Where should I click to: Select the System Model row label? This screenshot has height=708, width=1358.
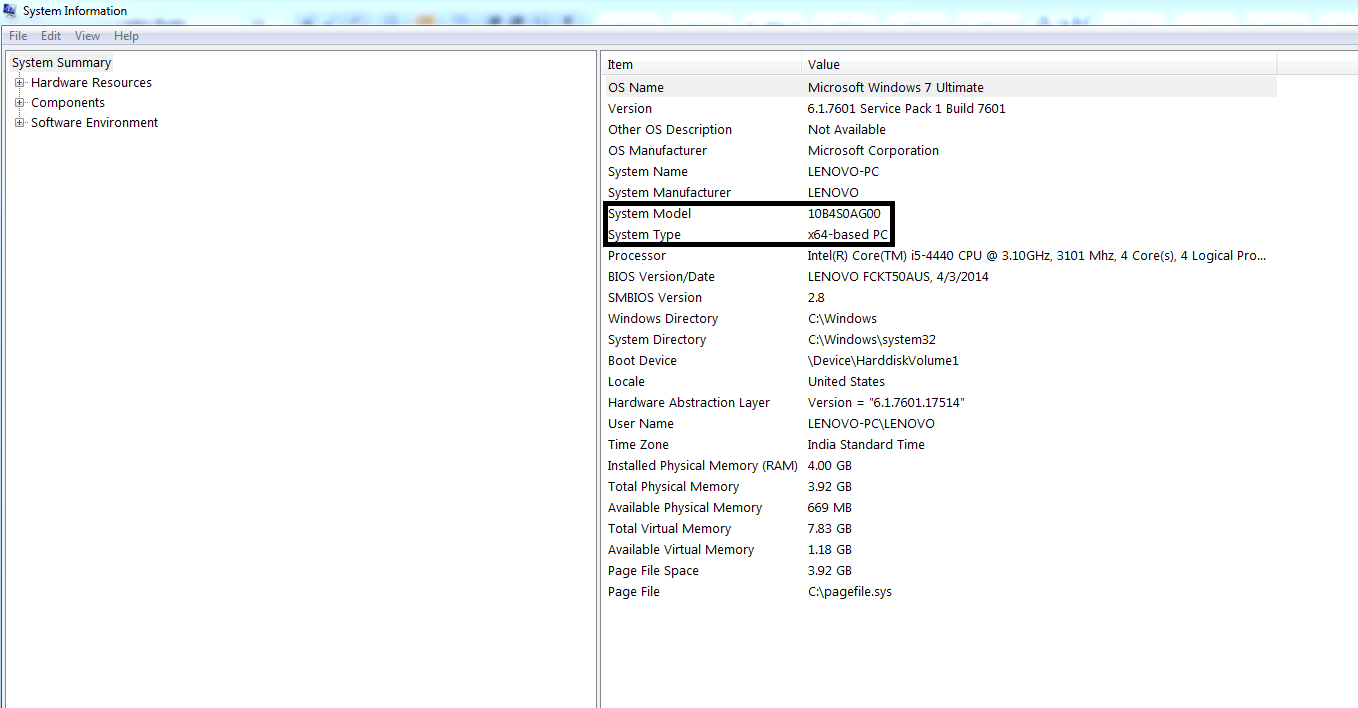650,214
